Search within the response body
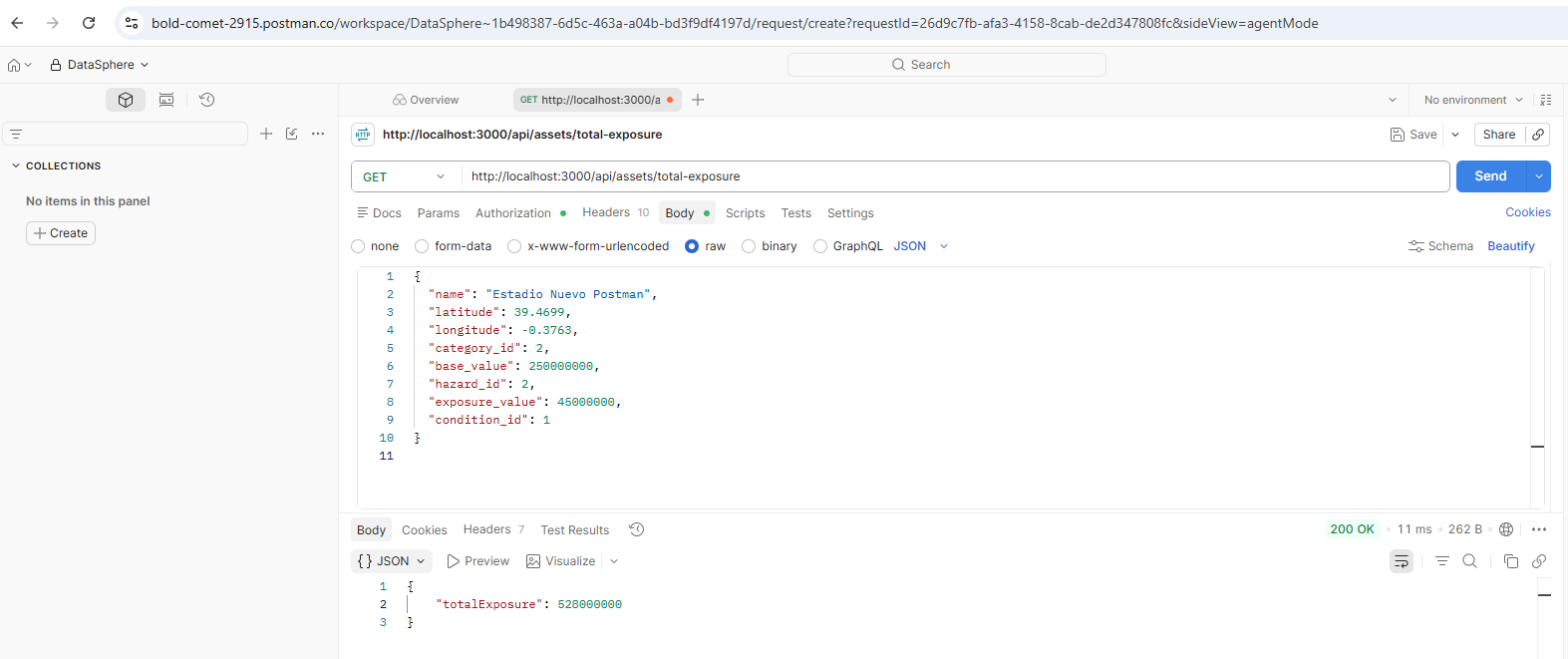The height and width of the screenshot is (659, 1568). [1469, 561]
